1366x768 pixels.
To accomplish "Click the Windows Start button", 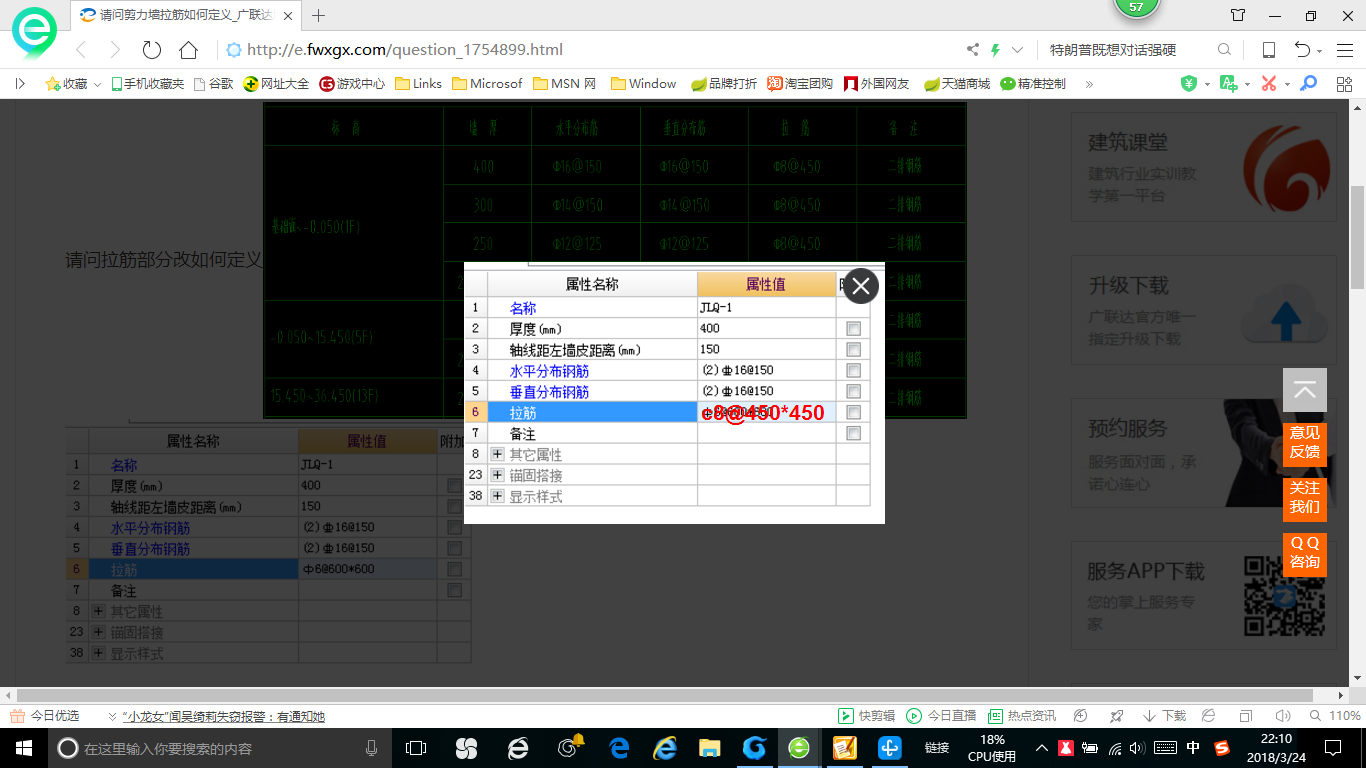I will pyautogui.click(x=23, y=747).
